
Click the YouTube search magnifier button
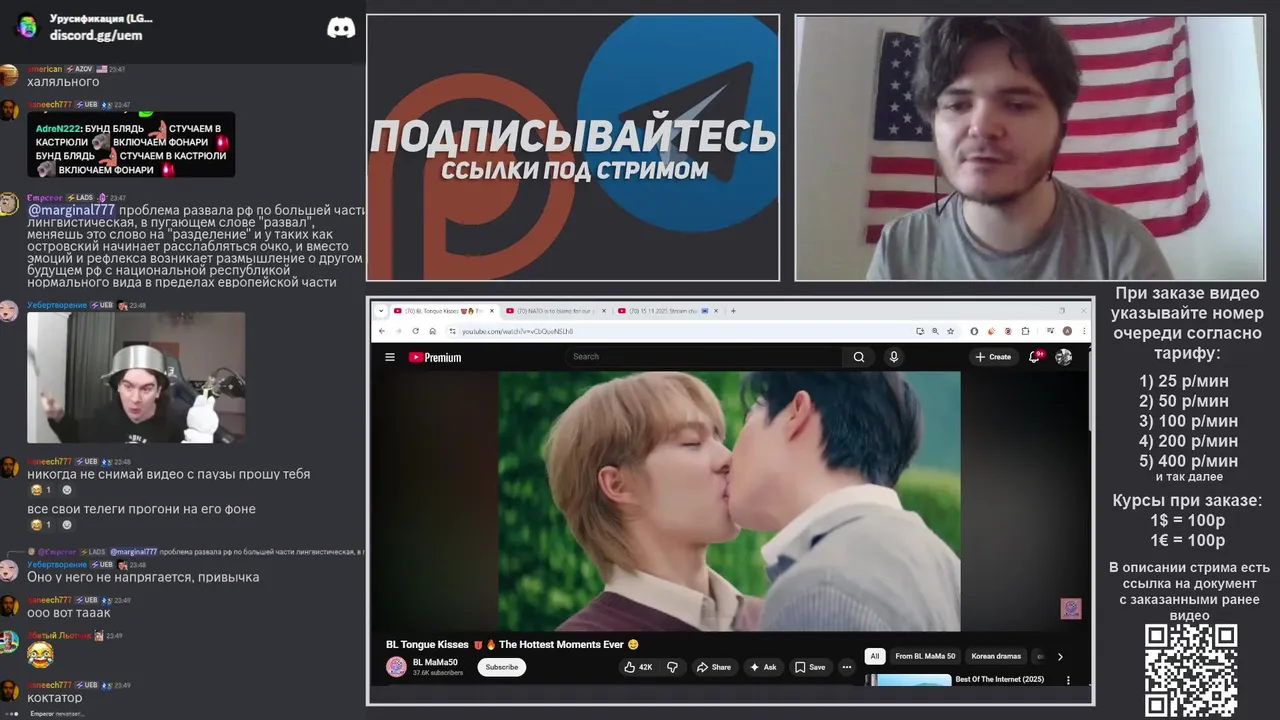click(x=858, y=357)
